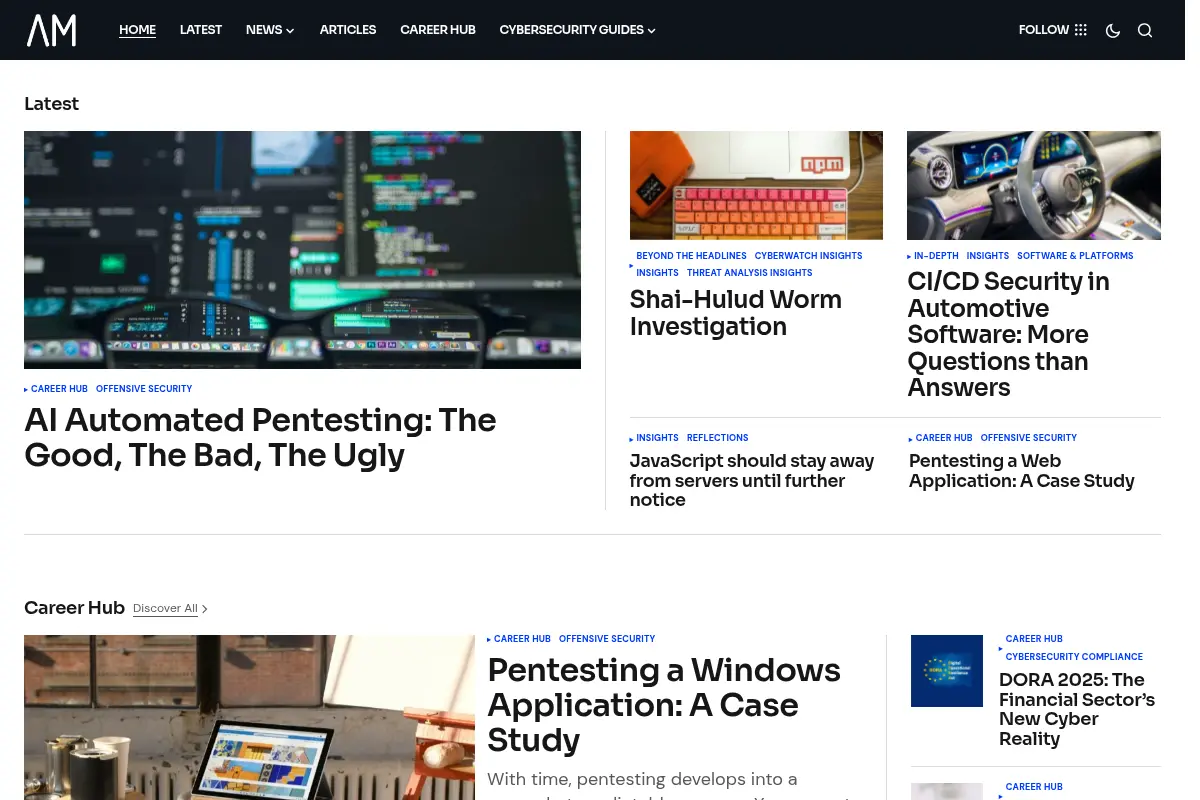Open the Shai-Hulud Worm Investigation article
This screenshot has height=800, width=1200.
click(x=736, y=313)
